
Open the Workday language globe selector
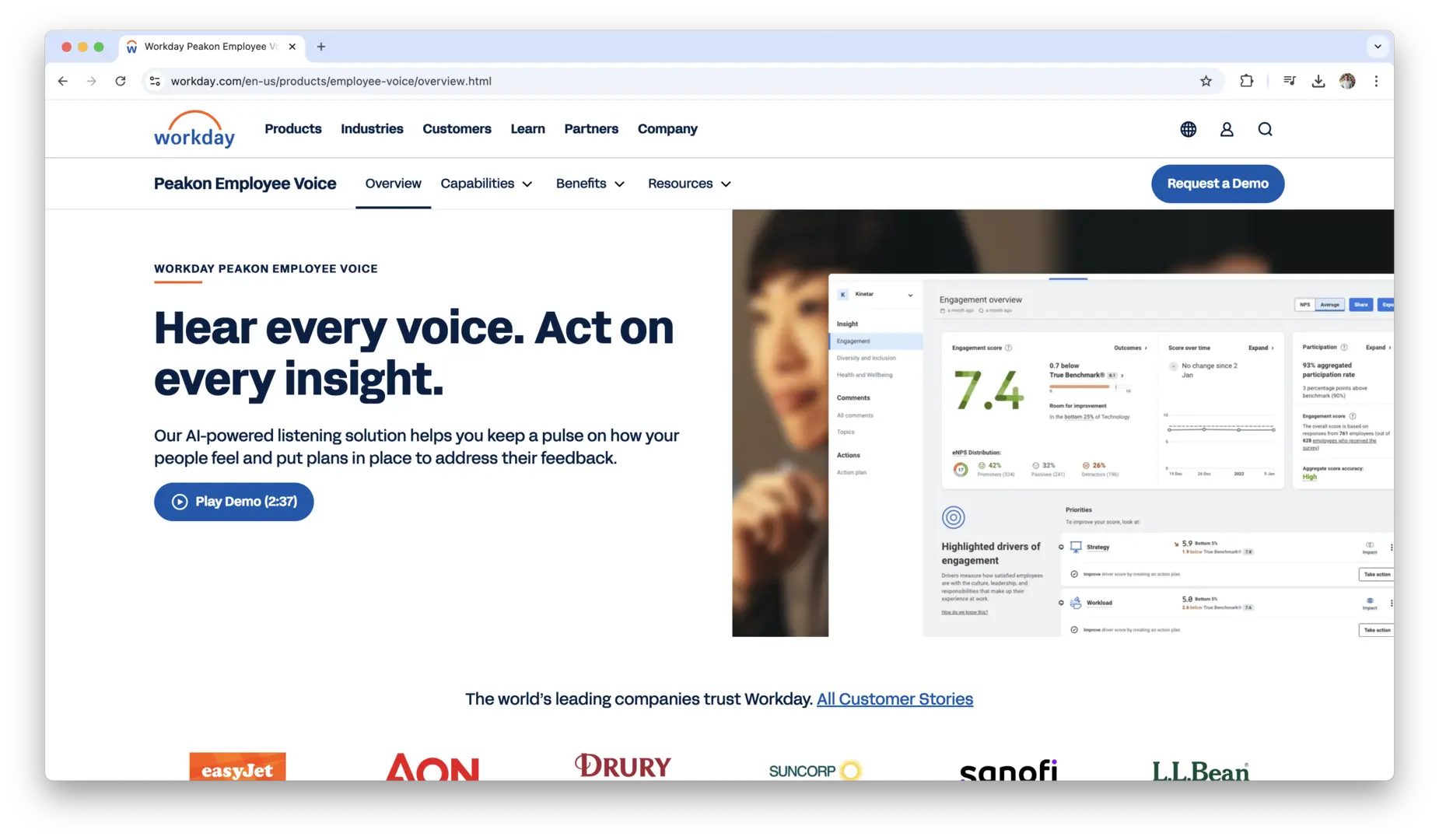[1188, 129]
